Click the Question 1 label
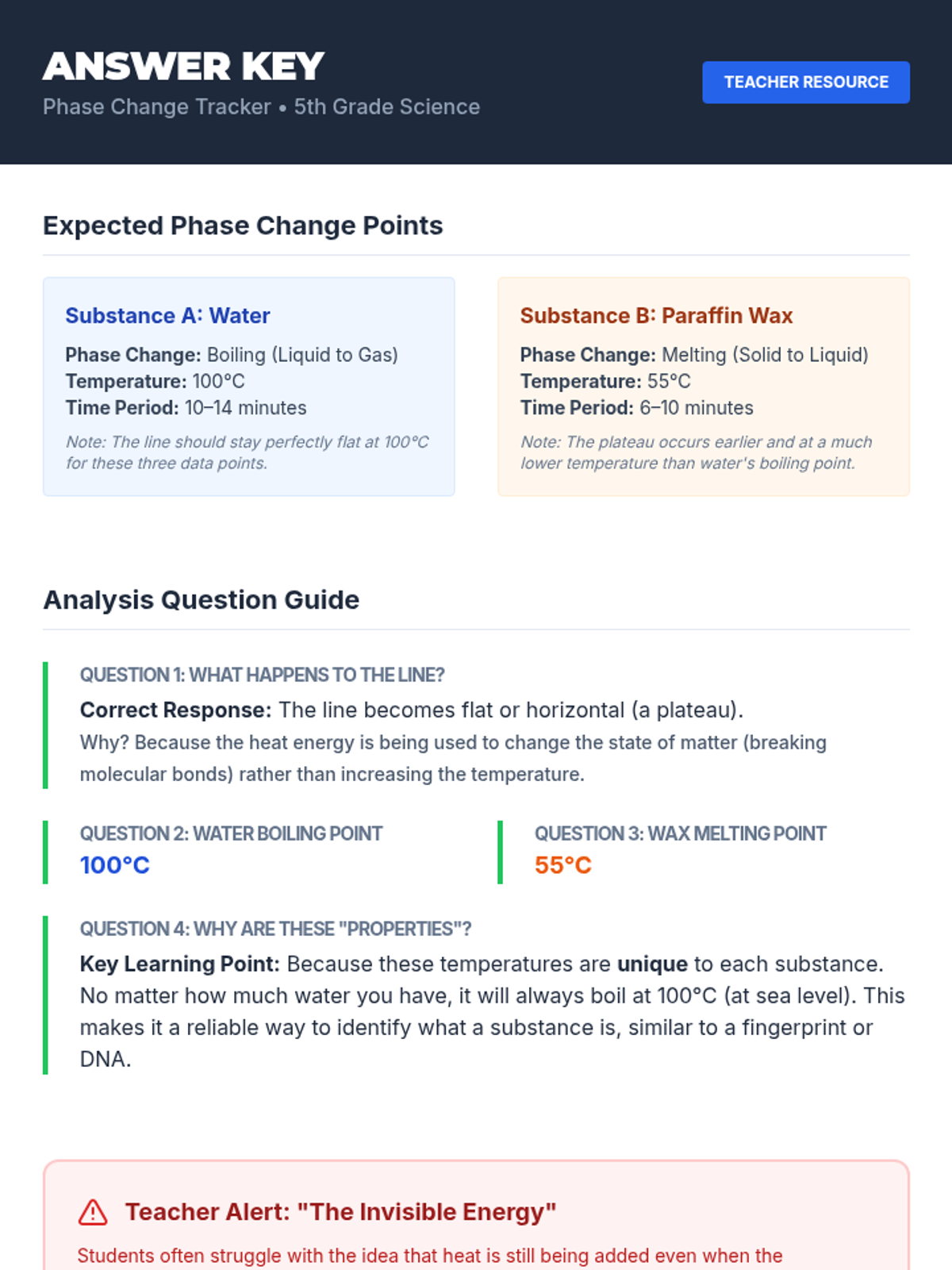 coord(262,675)
